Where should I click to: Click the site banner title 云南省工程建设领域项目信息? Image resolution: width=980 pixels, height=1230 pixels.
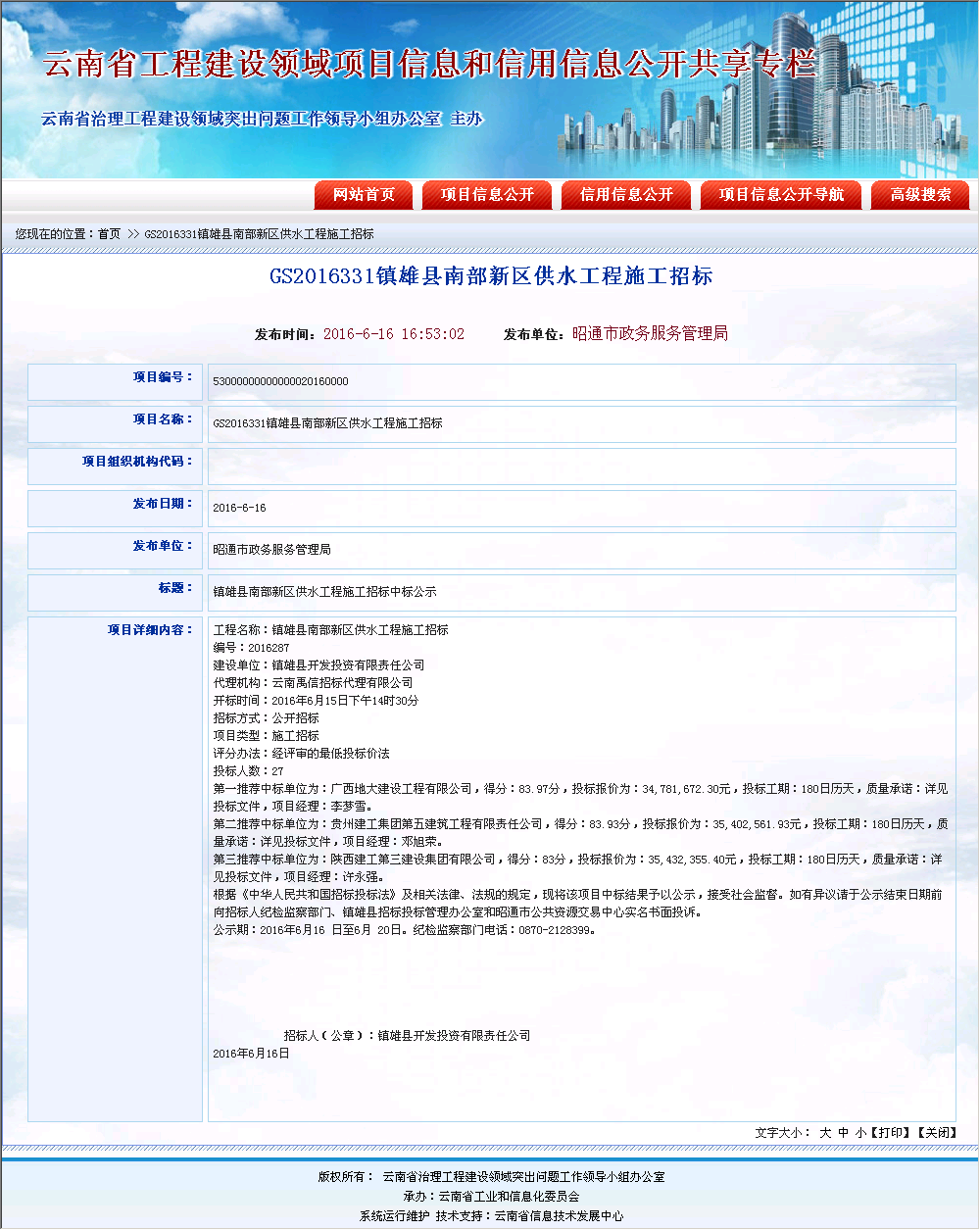click(428, 64)
